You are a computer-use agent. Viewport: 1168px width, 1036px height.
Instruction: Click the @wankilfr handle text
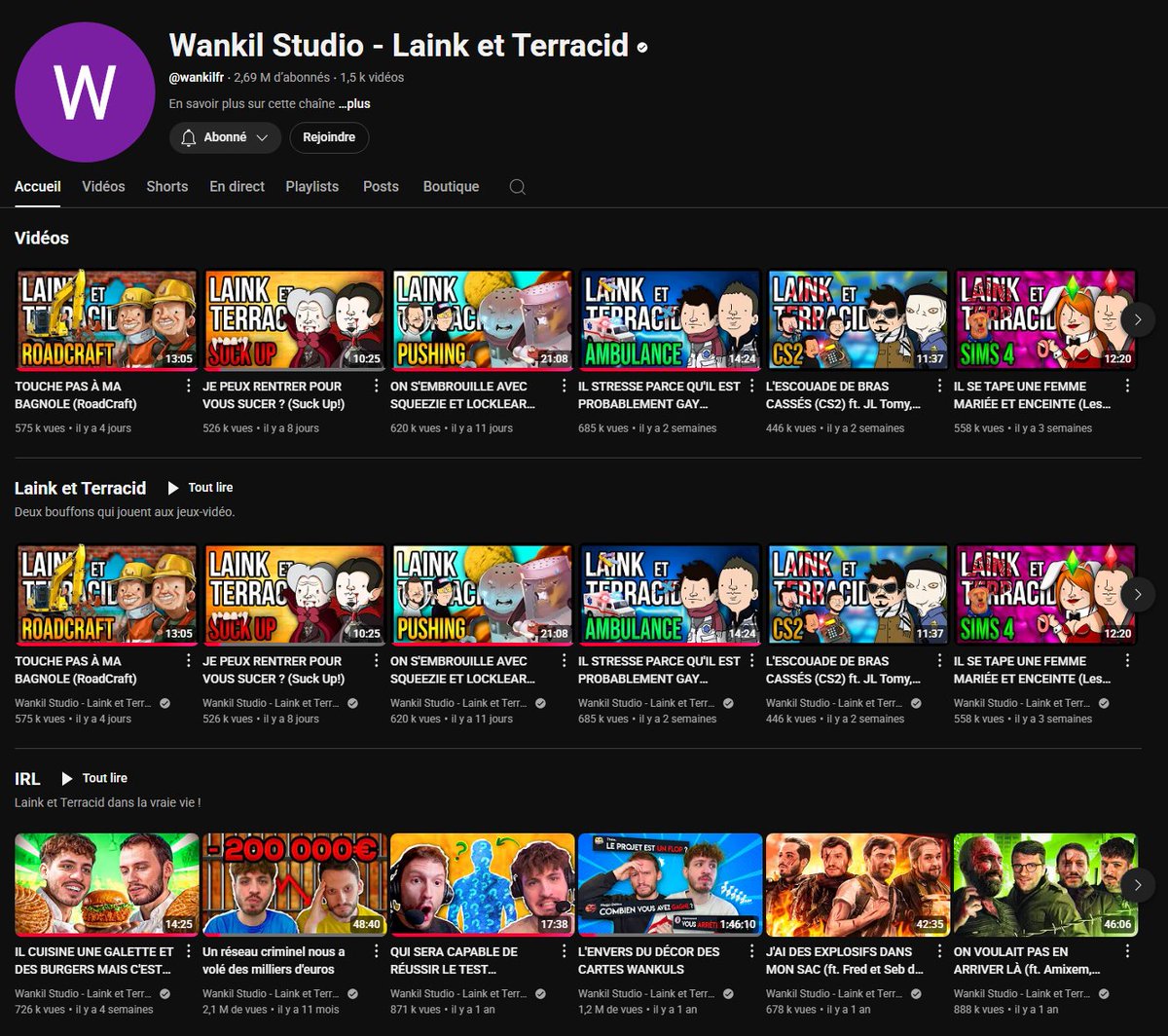(x=198, y=78)
